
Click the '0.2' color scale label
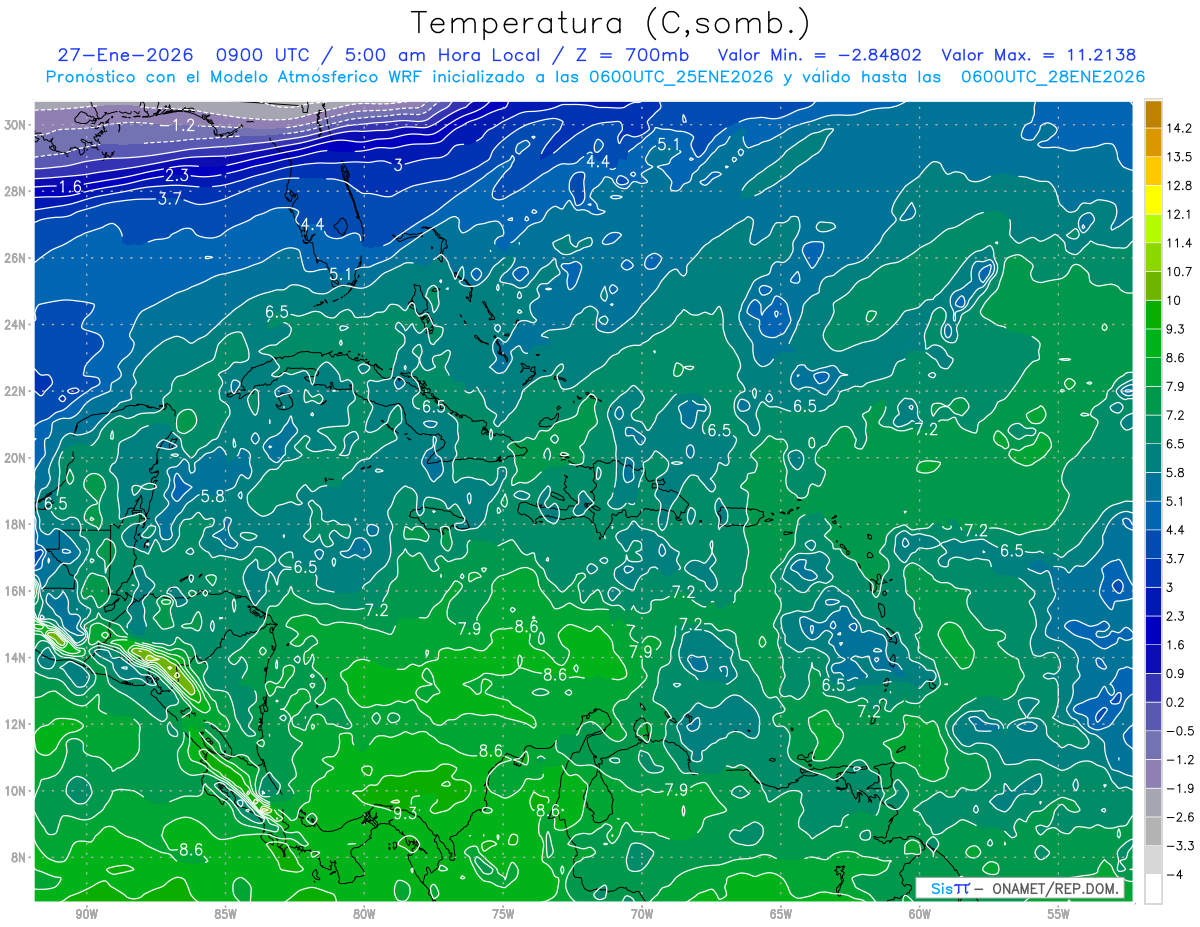click(x=1176, y=702)
